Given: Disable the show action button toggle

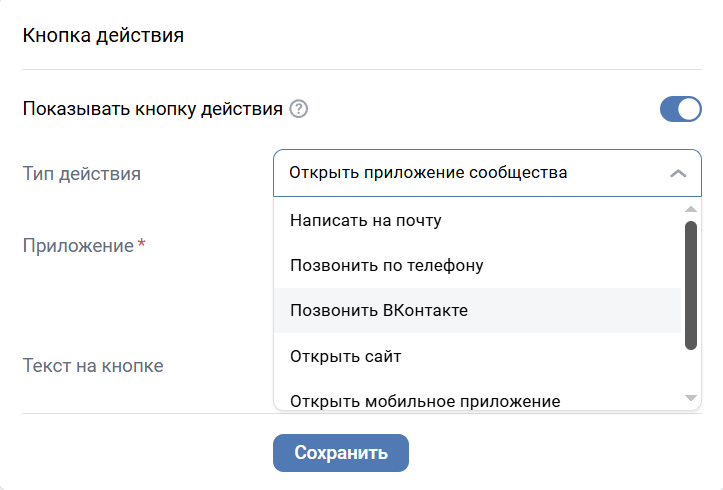Looking at the screenshot, I should tap(680, 109).
